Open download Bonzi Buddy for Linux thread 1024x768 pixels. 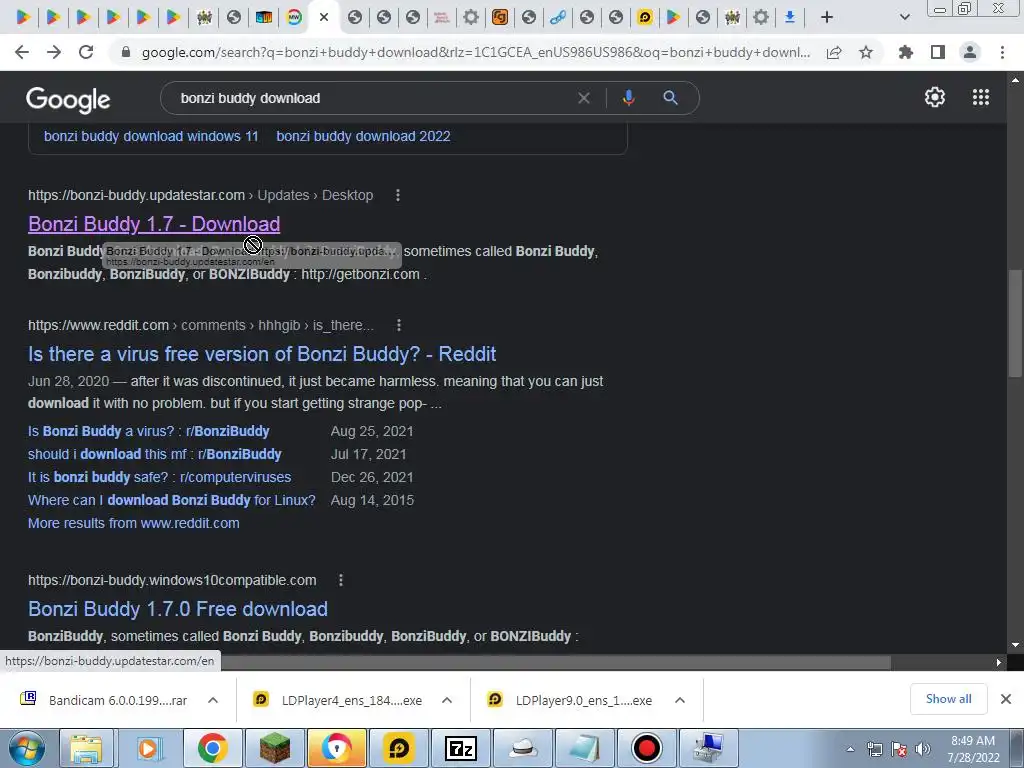tap(172, 500)
